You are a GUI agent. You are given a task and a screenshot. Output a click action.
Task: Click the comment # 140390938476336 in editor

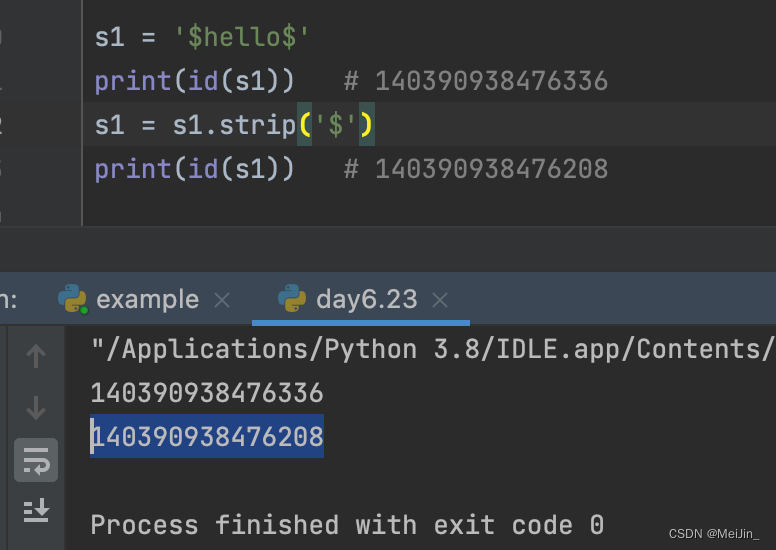tap(476, 81)
